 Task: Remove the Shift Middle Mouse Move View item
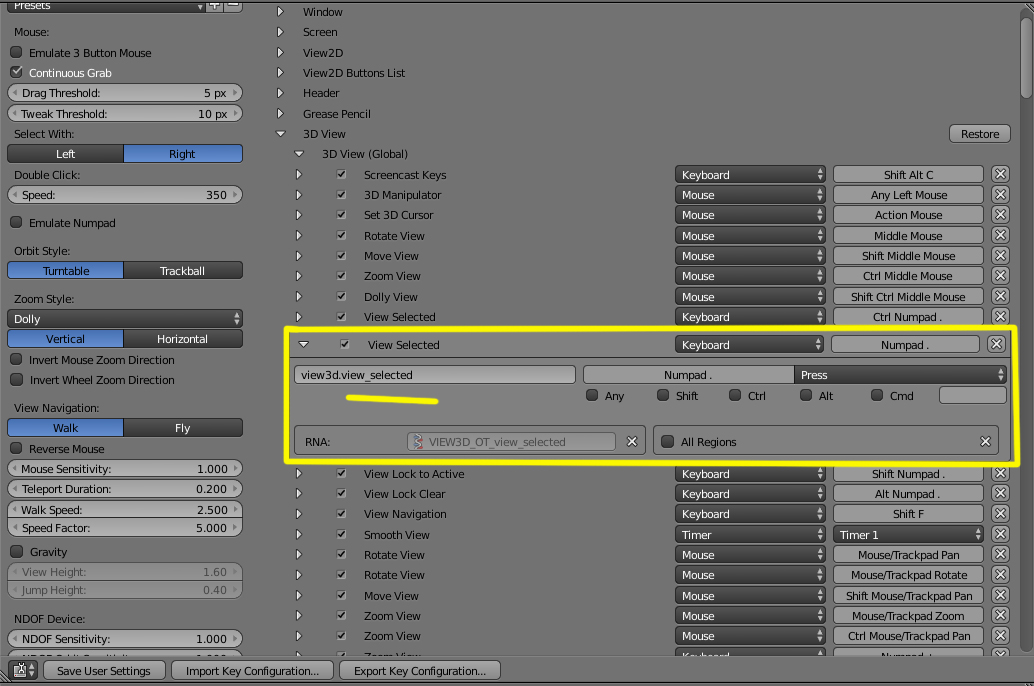(x=1000, y=255)
